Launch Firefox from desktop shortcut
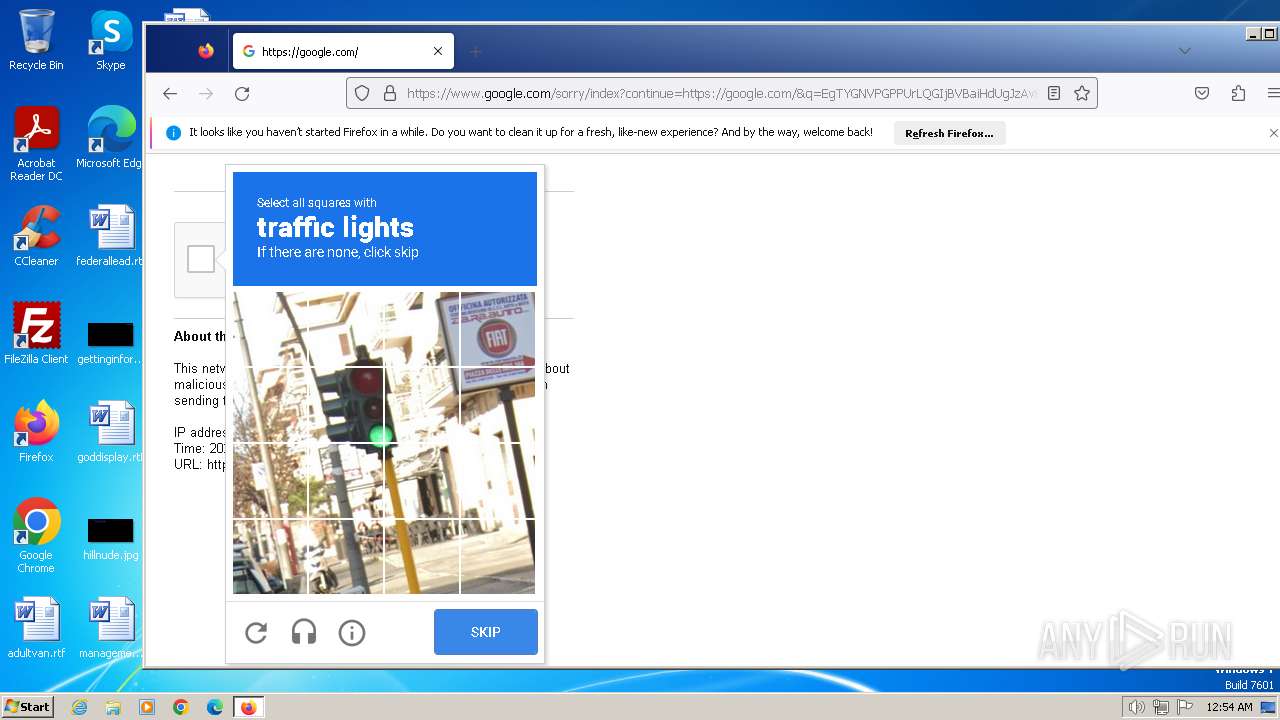1280x720 pixels. coord(36,432)
